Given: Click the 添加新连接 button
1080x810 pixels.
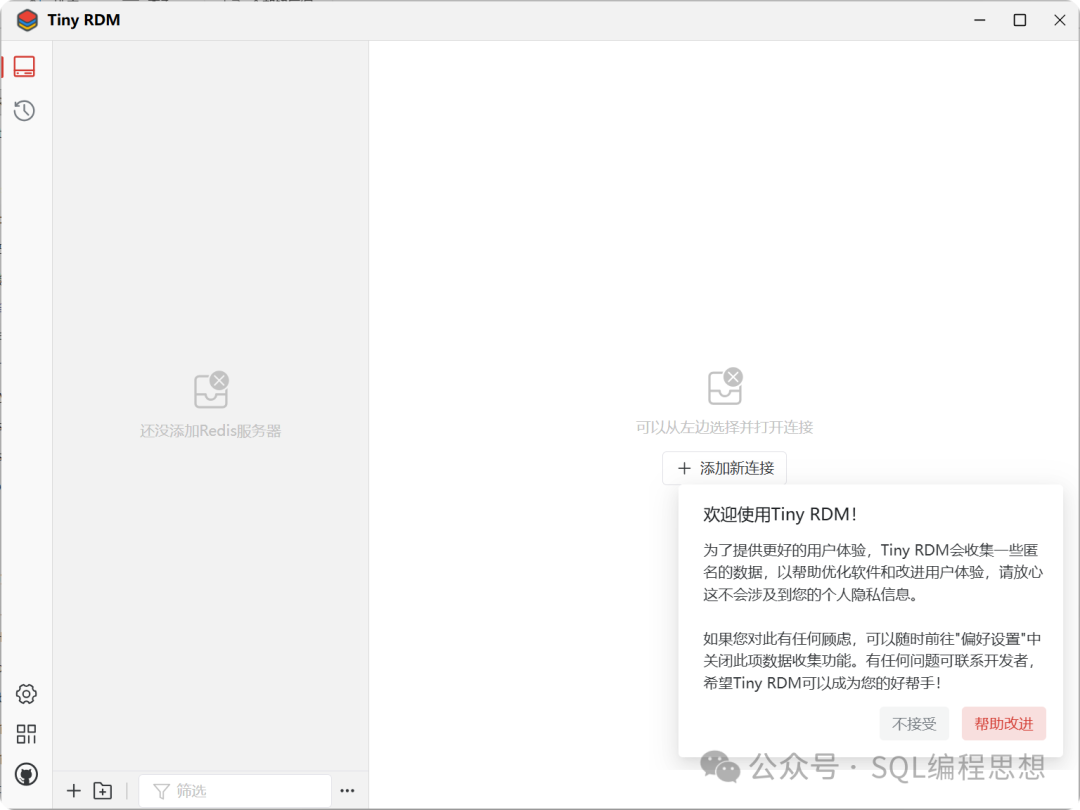Looking at the screenshot, I should 724,468.
